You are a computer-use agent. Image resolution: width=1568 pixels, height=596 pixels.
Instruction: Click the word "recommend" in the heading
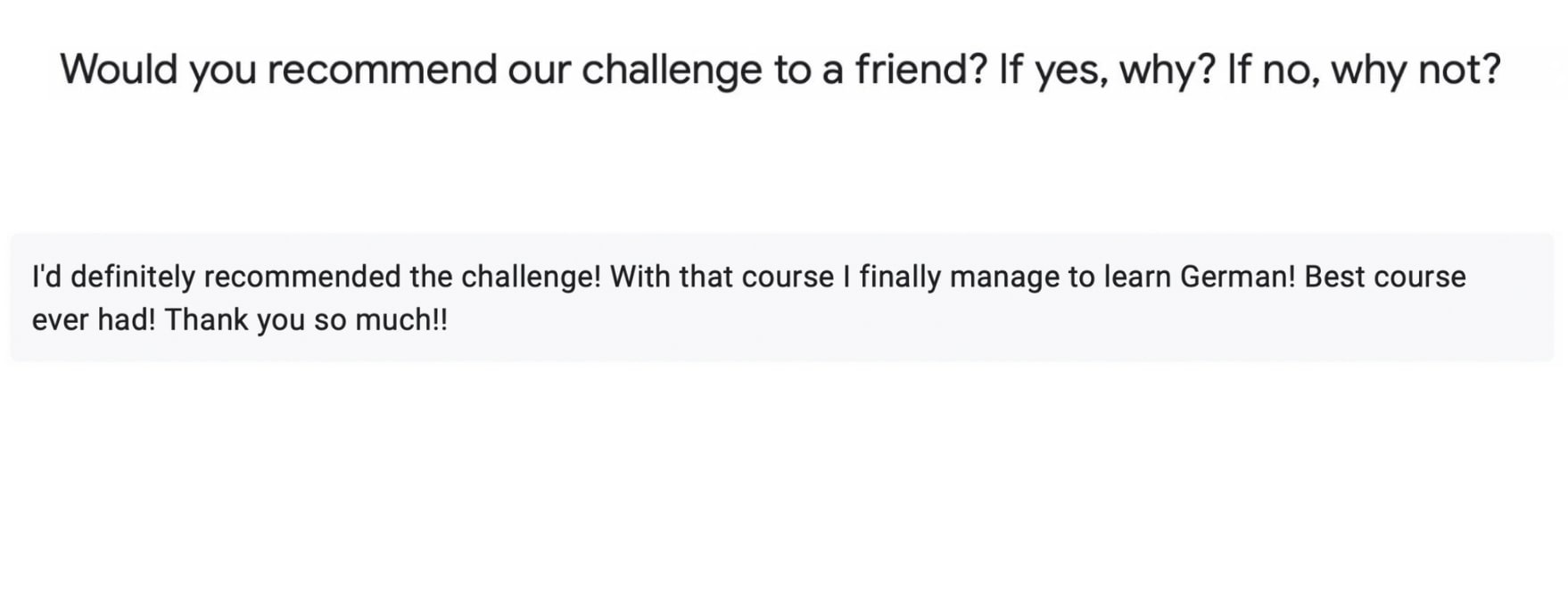[x=382, y=70]
